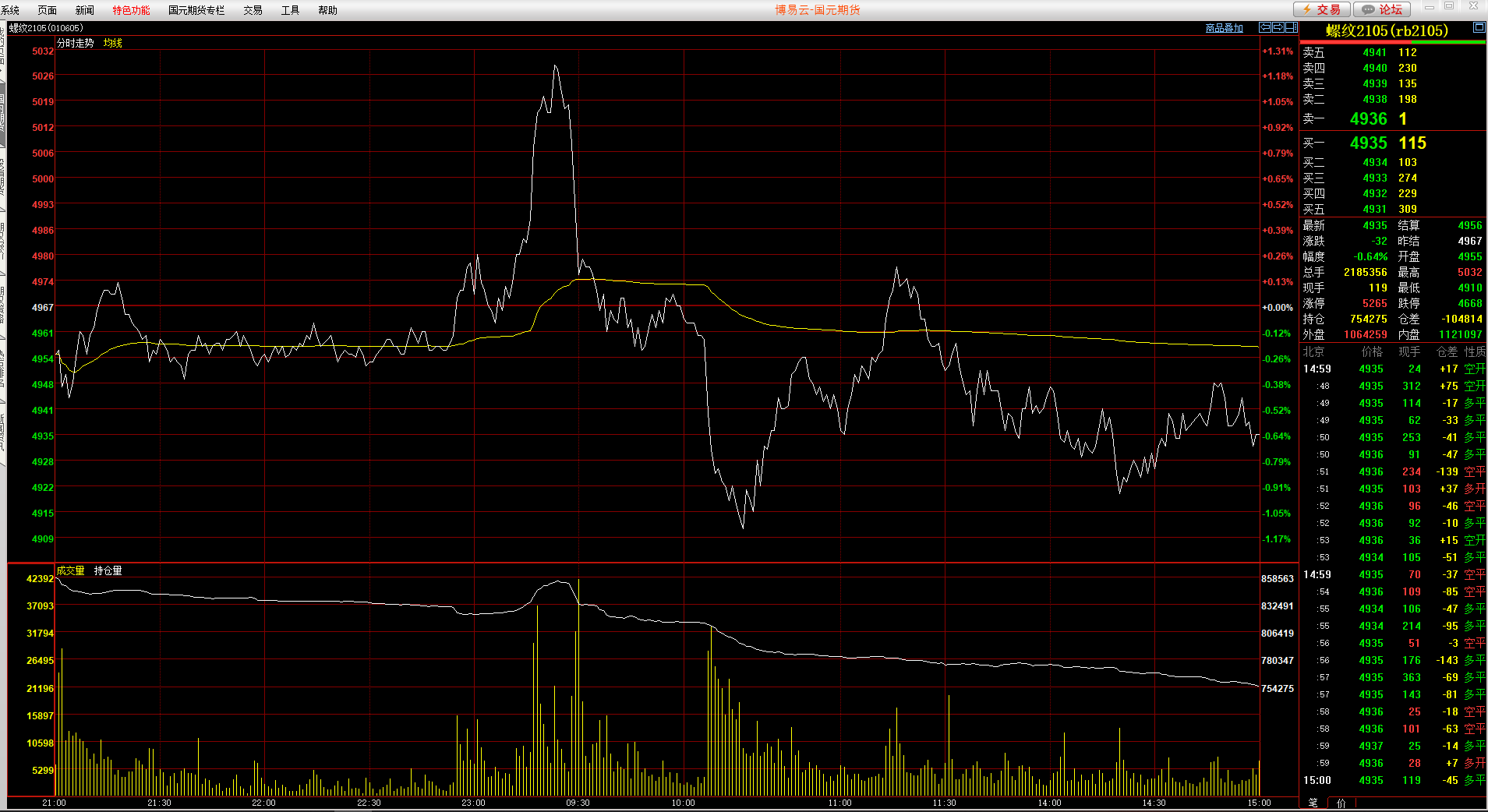1488x812 pixels.
Task: Click the 分时走势 chart label
Action: pyautogui.click(x=75, y=43)
